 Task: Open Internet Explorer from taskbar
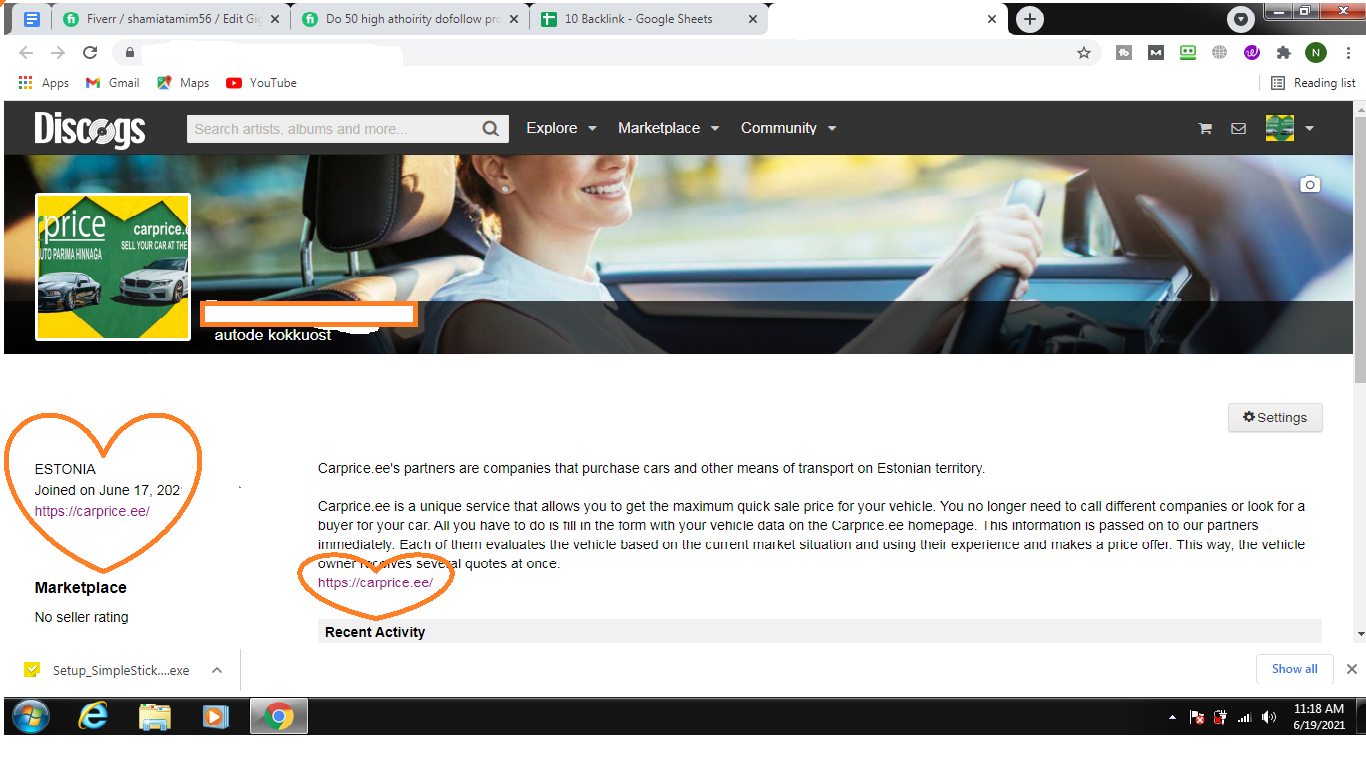[x=93, y=716]
